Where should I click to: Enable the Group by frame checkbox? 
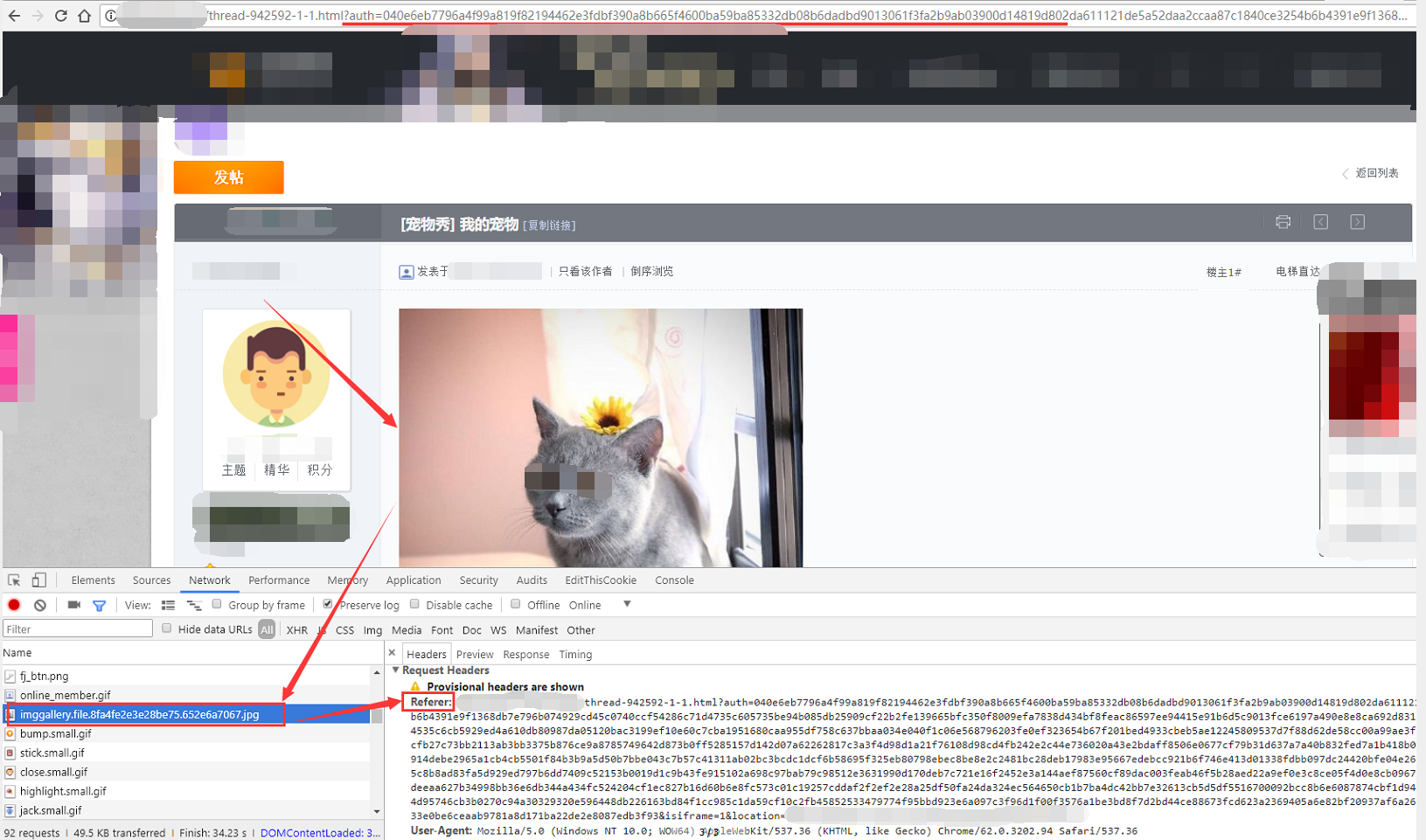tap(217, 604)
